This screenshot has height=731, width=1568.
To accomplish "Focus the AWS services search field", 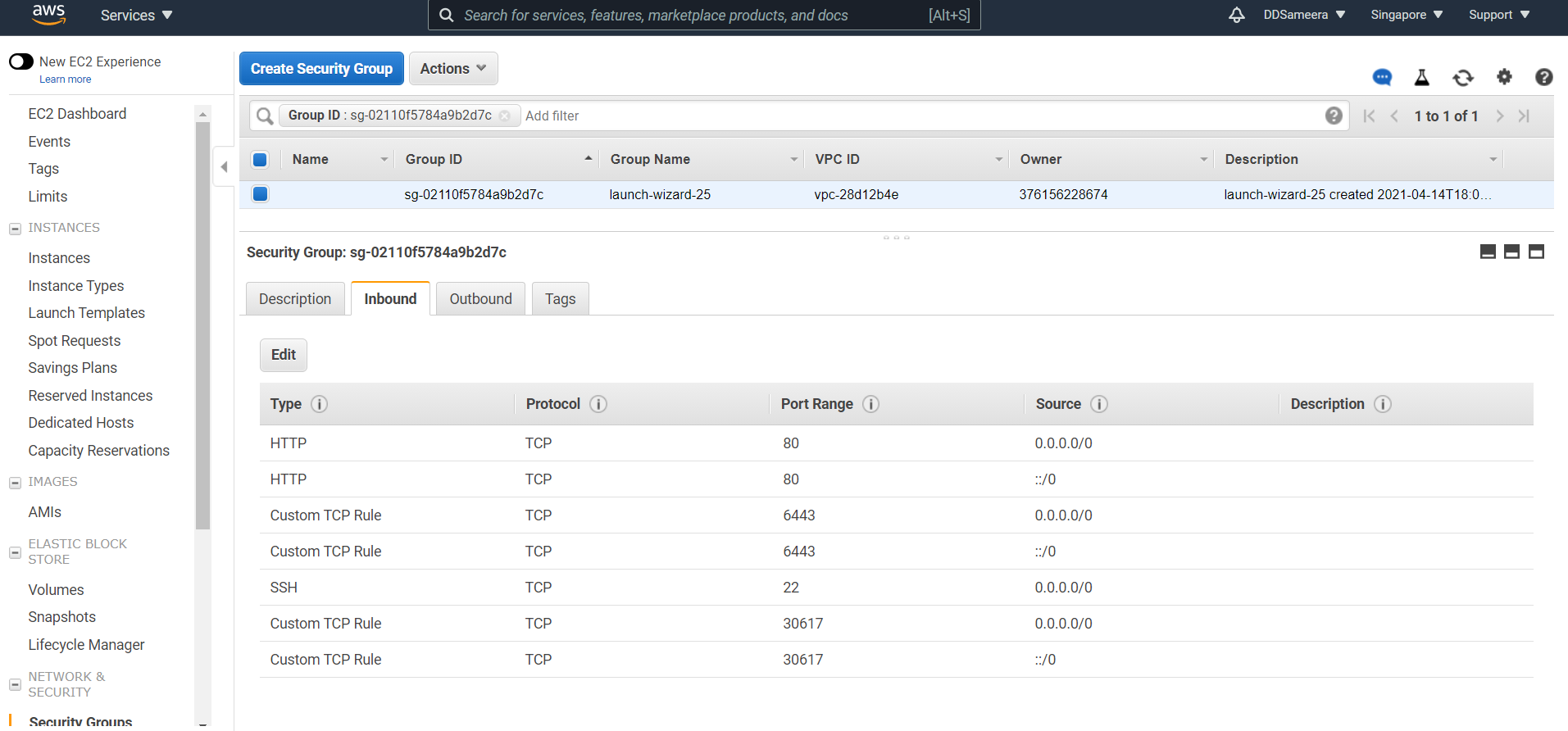I will [x=704, y=15].
